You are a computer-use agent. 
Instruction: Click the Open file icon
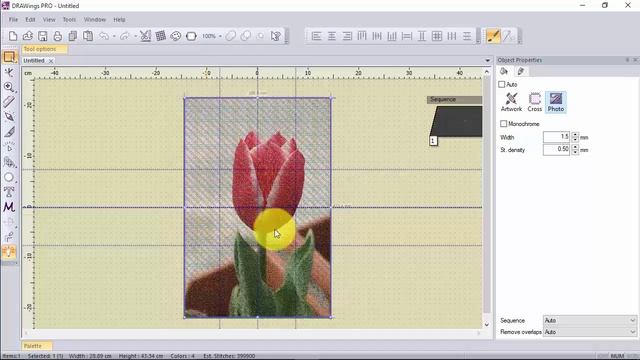(x=28, y=36)
